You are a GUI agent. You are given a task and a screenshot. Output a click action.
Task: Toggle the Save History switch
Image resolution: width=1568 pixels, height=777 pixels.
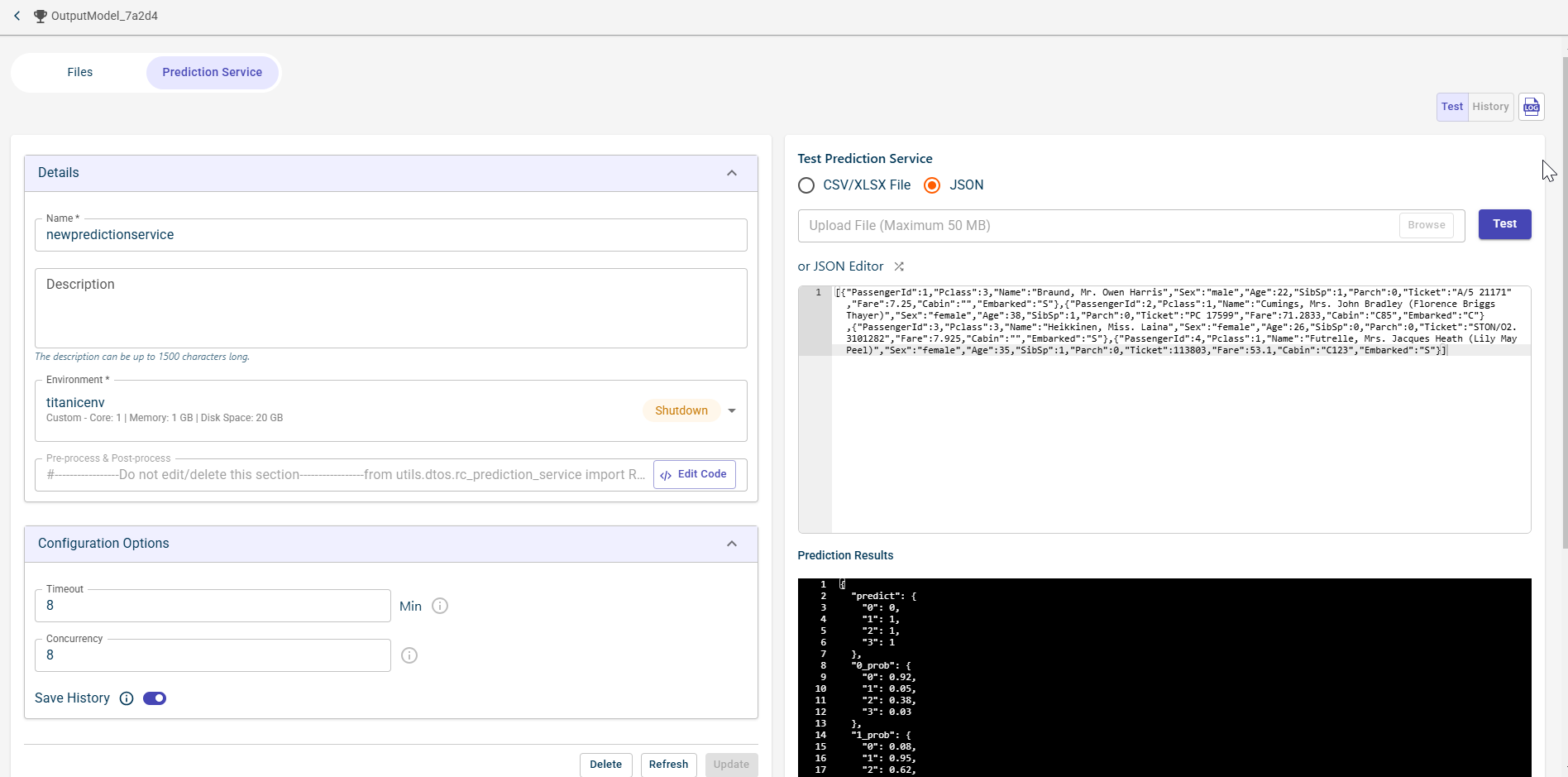point(155,698)
